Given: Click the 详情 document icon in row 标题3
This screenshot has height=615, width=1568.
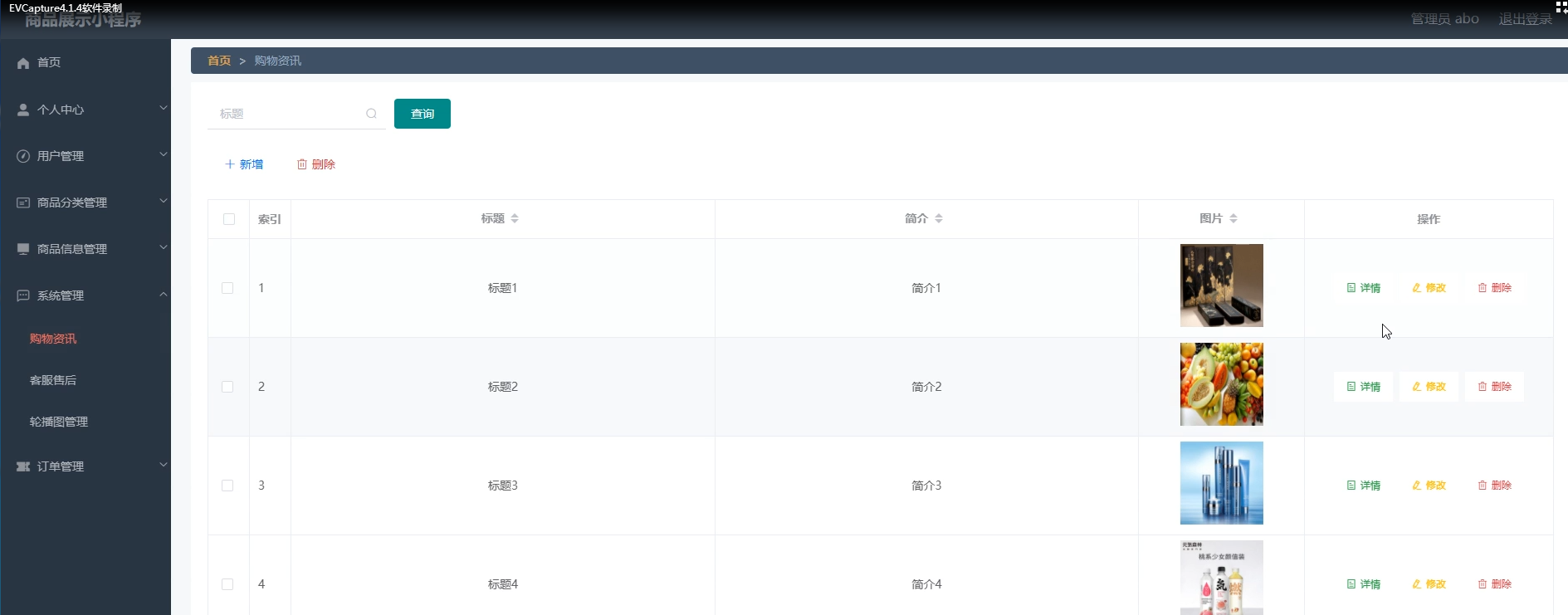Looking at the screenshot, I should click(1351, 486).
